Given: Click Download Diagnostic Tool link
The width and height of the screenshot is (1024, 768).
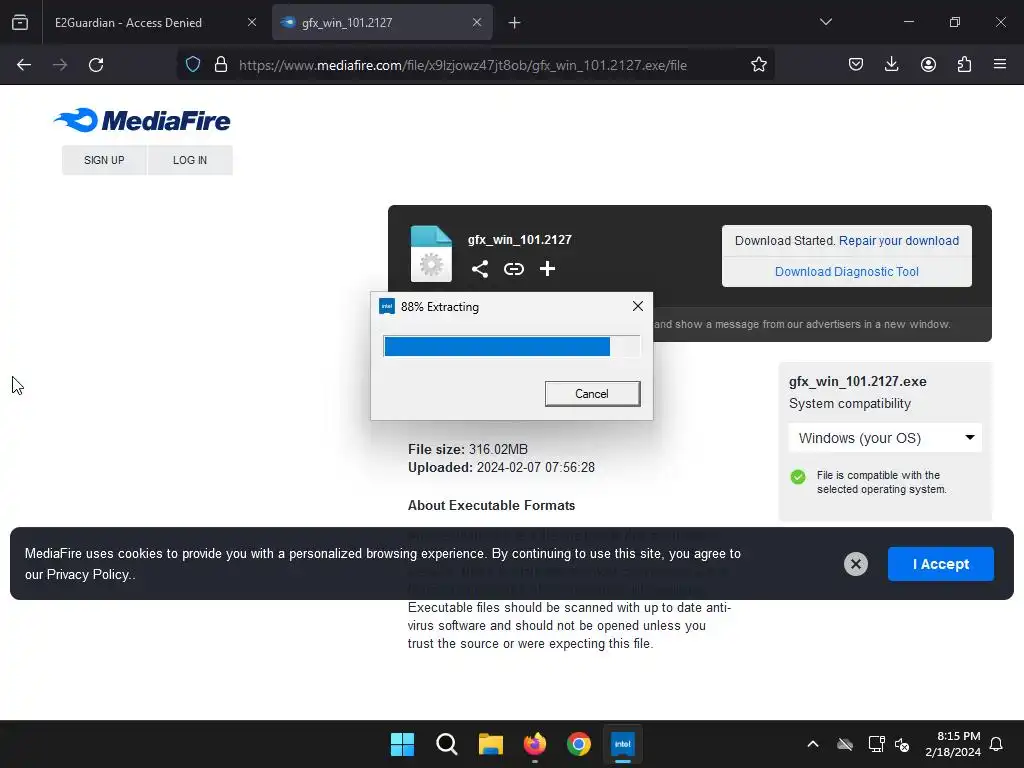Looking at the screenshot, I should (846, 272).
